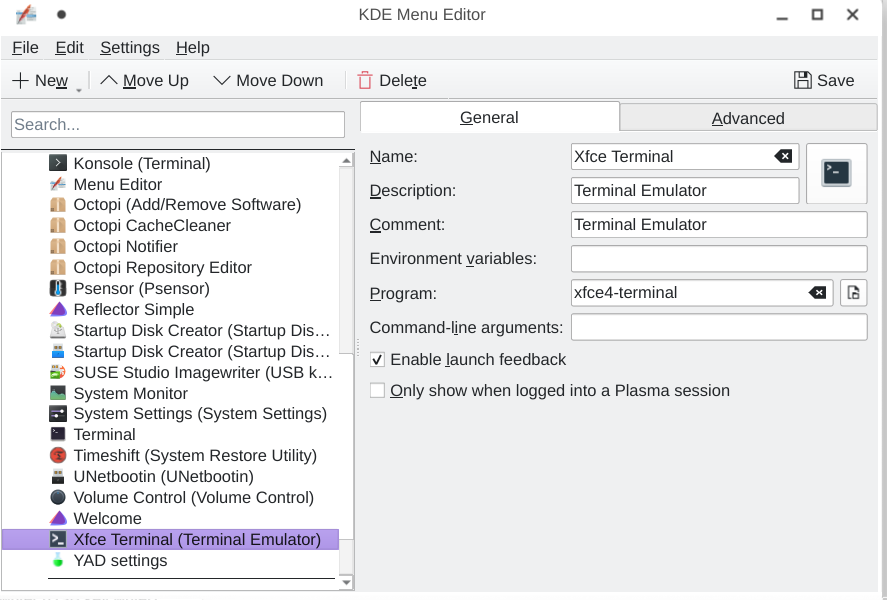This screenshot has width=887, height=600.
Task: Clear the Program field with its clear icon
Action: coord(818,292)
